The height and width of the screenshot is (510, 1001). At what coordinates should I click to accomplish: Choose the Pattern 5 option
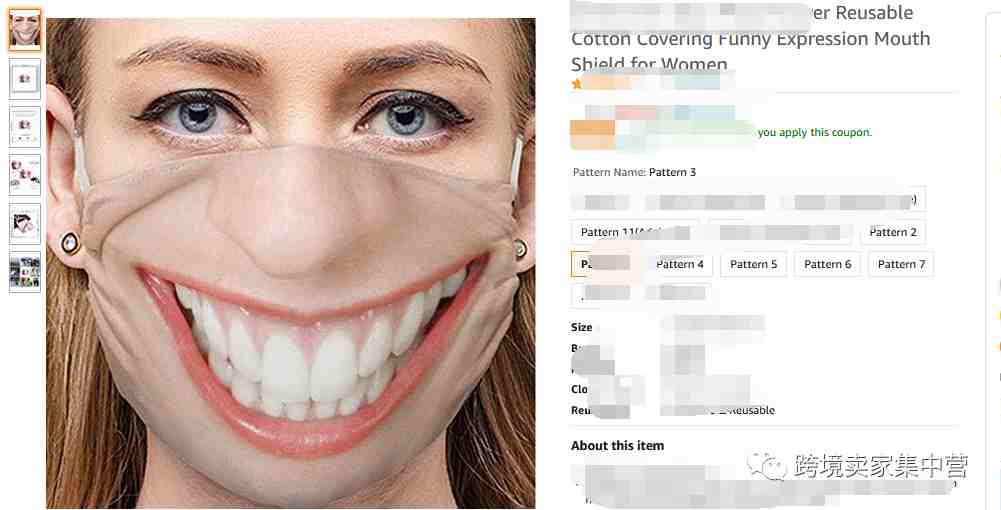[x=753, y=264]
